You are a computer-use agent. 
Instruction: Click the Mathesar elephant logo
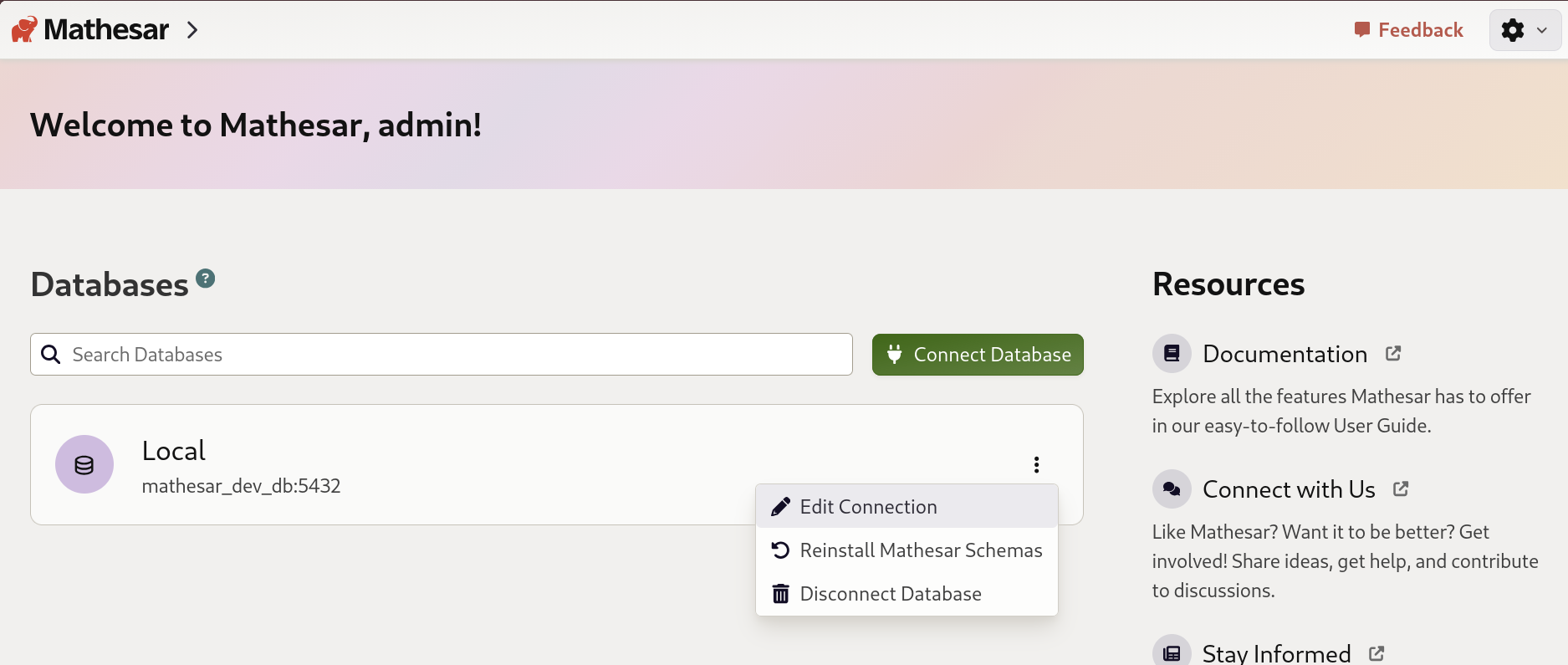pos(23,28)
